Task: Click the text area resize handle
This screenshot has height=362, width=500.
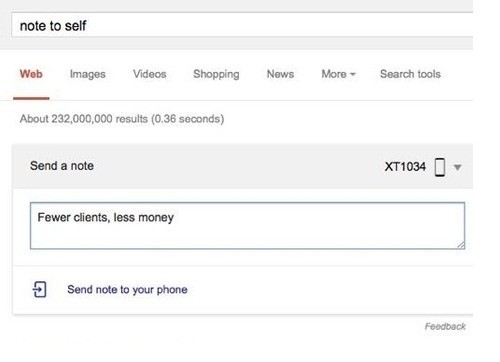Action: coord(461,245)
